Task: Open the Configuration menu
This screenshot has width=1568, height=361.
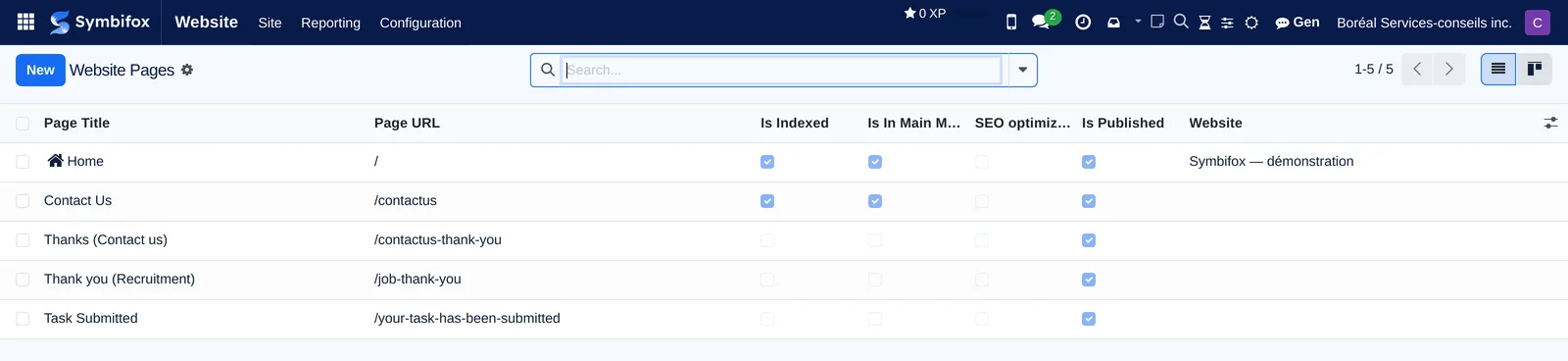Action: [x=420, y=23]
